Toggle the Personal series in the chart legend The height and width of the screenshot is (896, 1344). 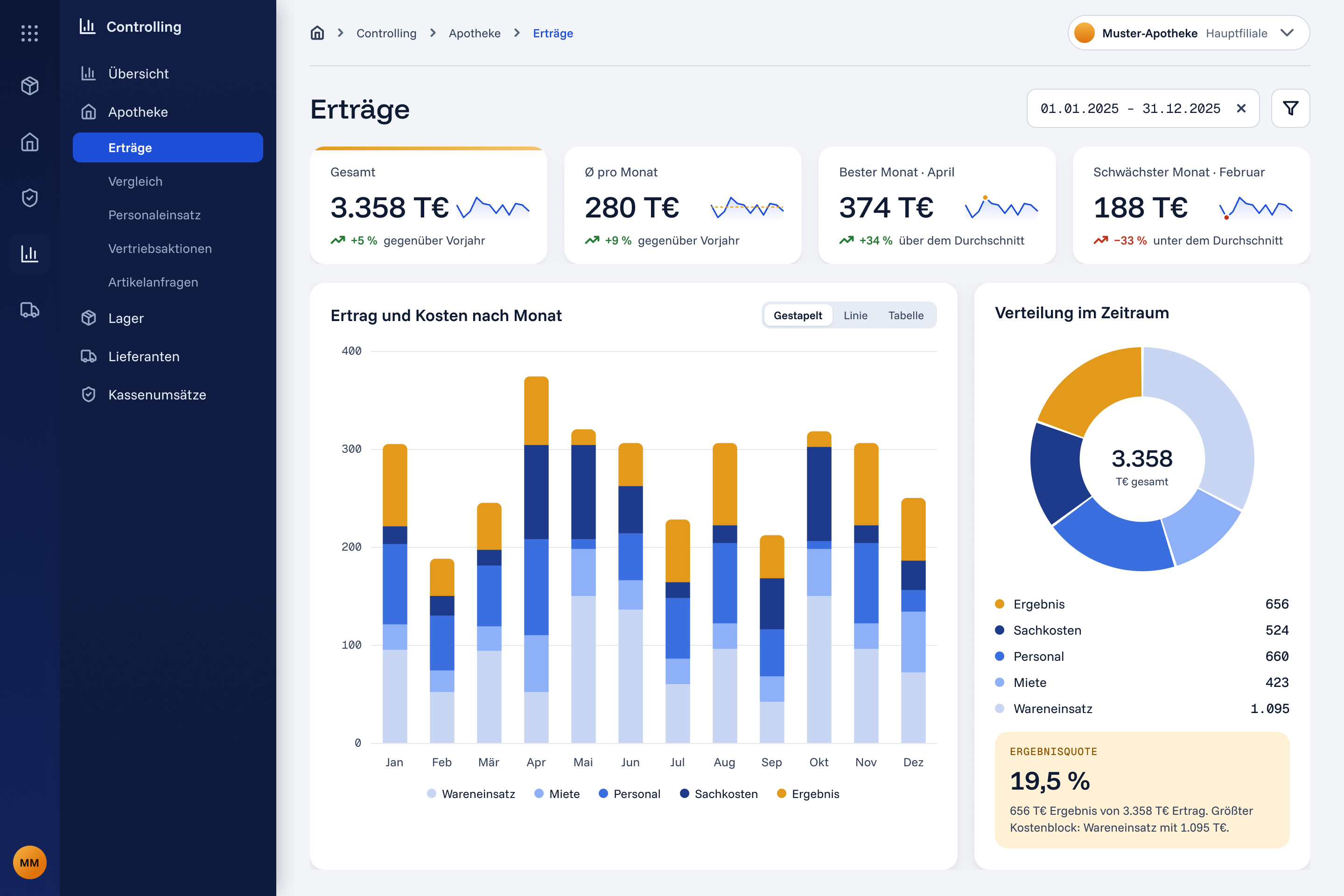pyautogui.click(x=629, y=794)
